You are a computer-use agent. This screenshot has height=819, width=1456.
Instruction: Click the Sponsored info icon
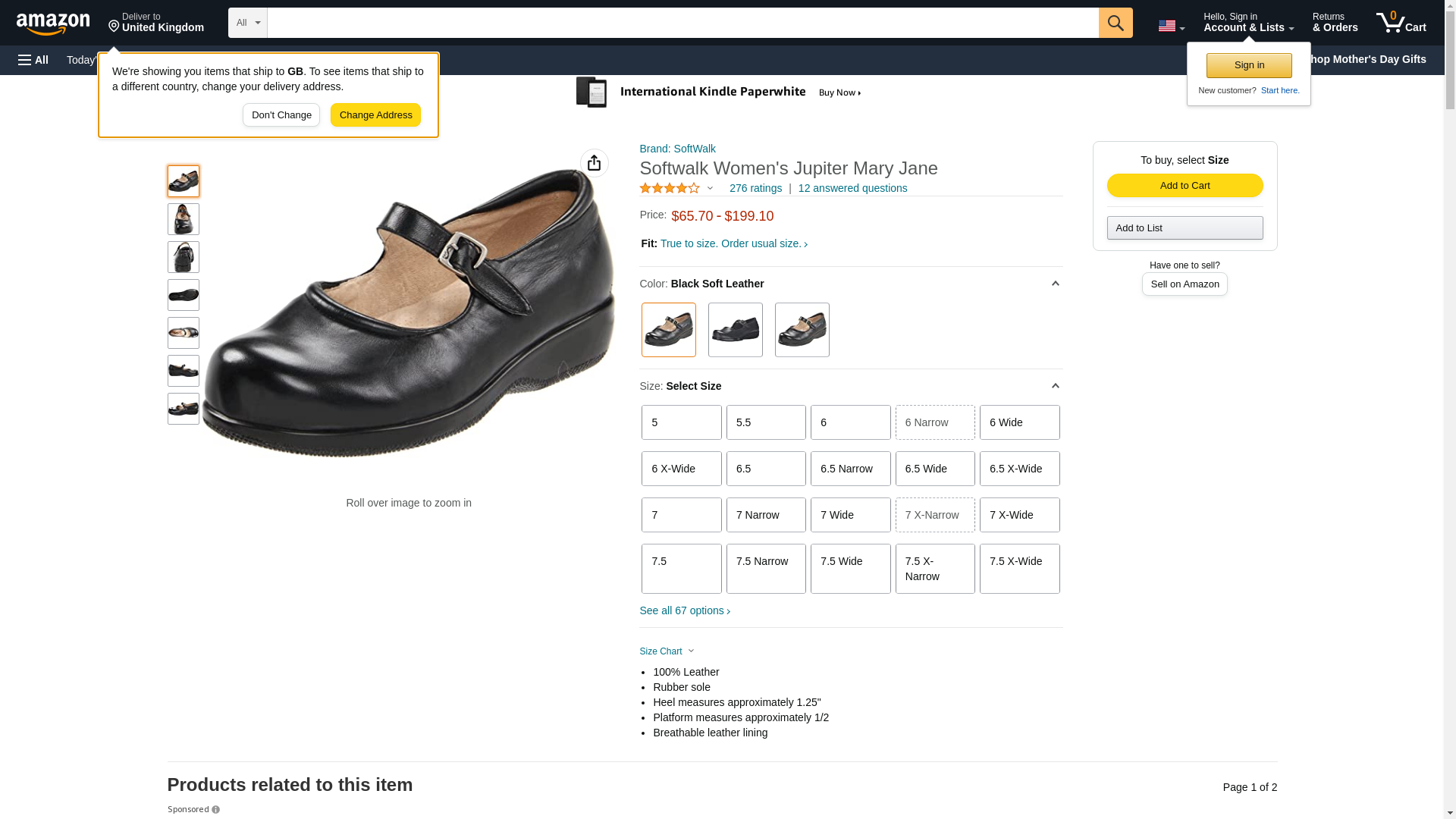pyautogui.click(x=216, y=810)
